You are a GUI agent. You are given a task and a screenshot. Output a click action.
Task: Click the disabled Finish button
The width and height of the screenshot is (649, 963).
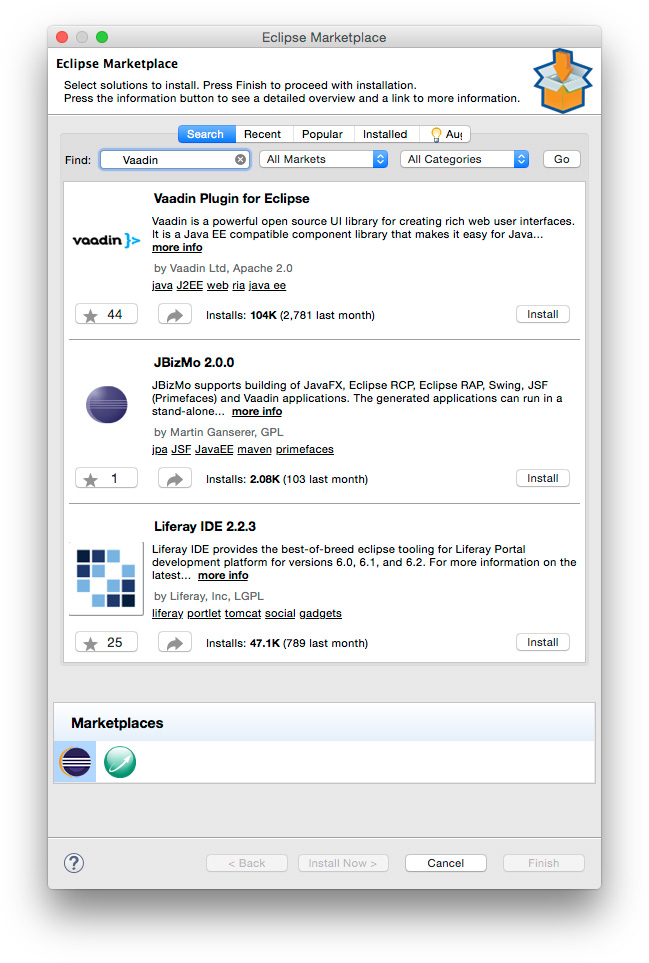544,863
